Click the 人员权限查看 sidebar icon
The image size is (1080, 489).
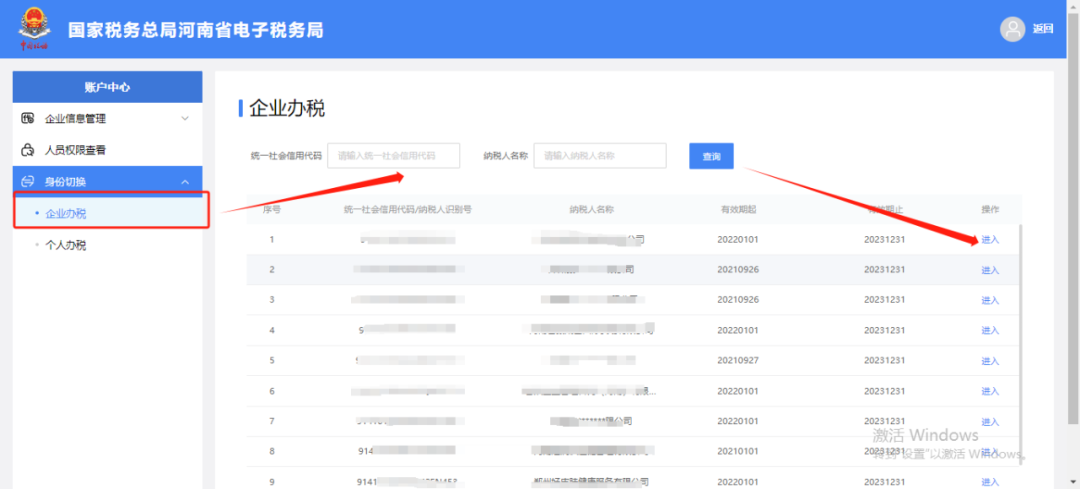(x=28, y=150)
